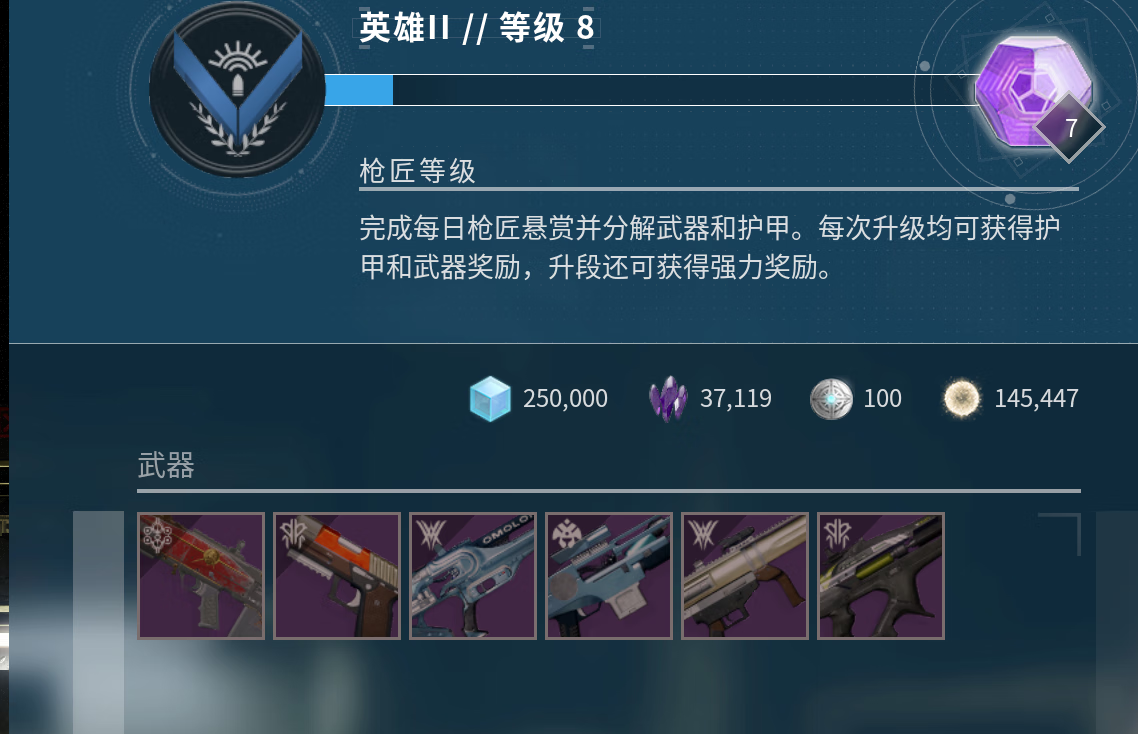Click the Gunsmith rank progress bar
The height and width of the screenshot is (734, 1138).
pos(650,90)
